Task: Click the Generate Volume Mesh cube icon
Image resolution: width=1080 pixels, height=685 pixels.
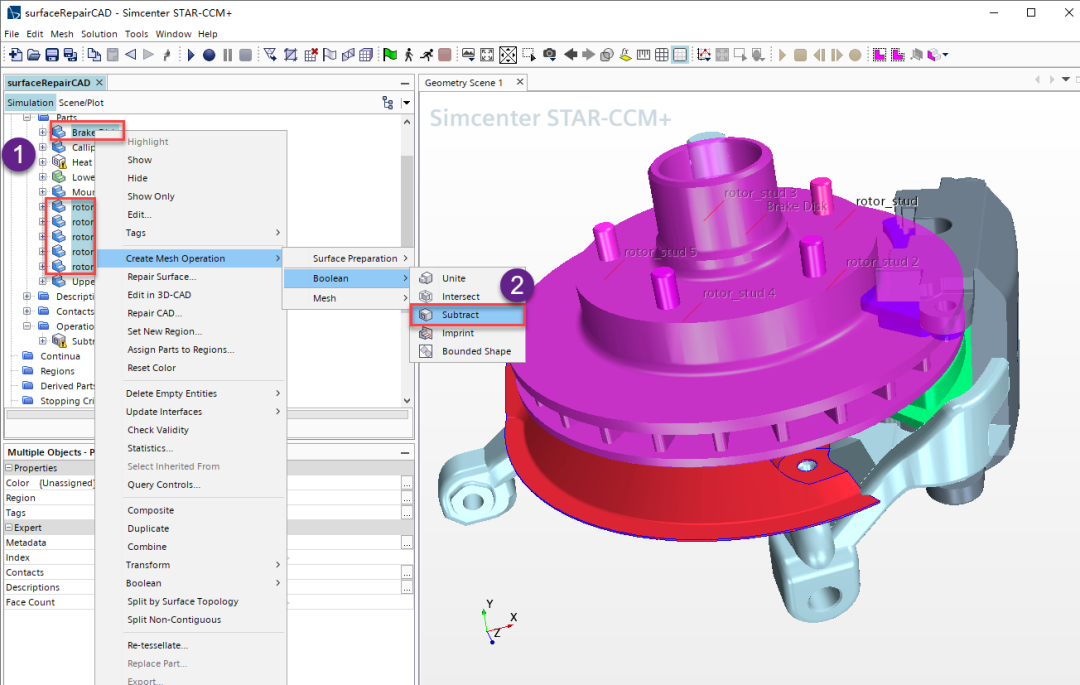Action: [366, 55]
